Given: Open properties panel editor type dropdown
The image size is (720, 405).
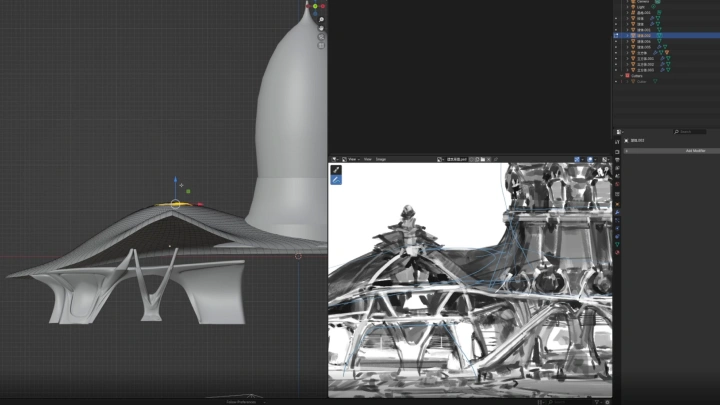Looking at the screenshot, I should pos(619,132).
